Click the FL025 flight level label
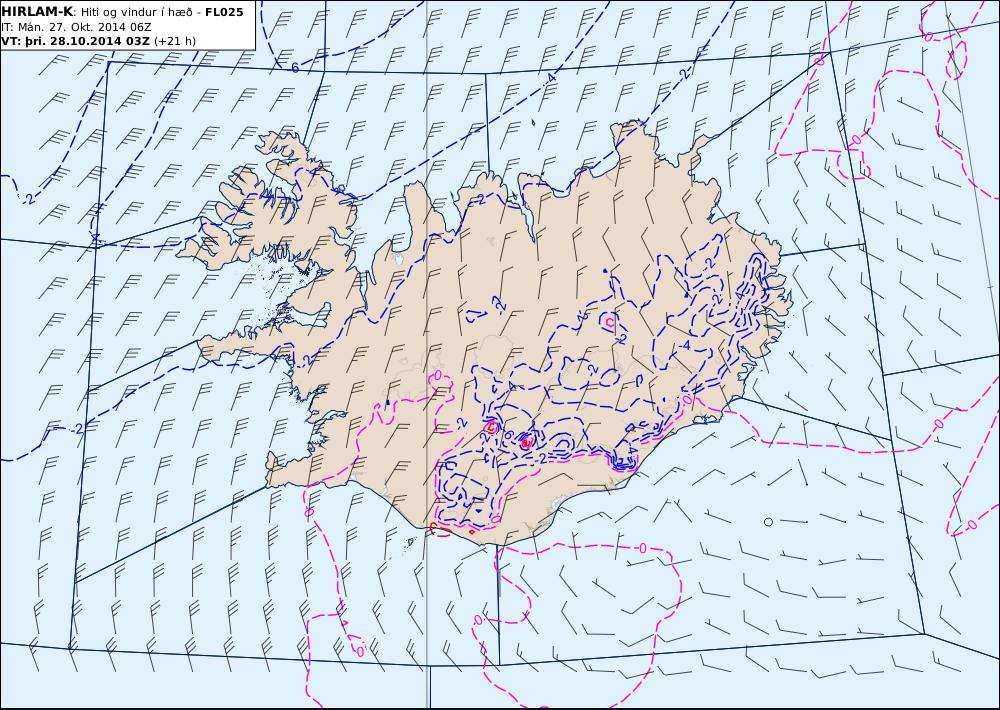 (x=224, y=12)
